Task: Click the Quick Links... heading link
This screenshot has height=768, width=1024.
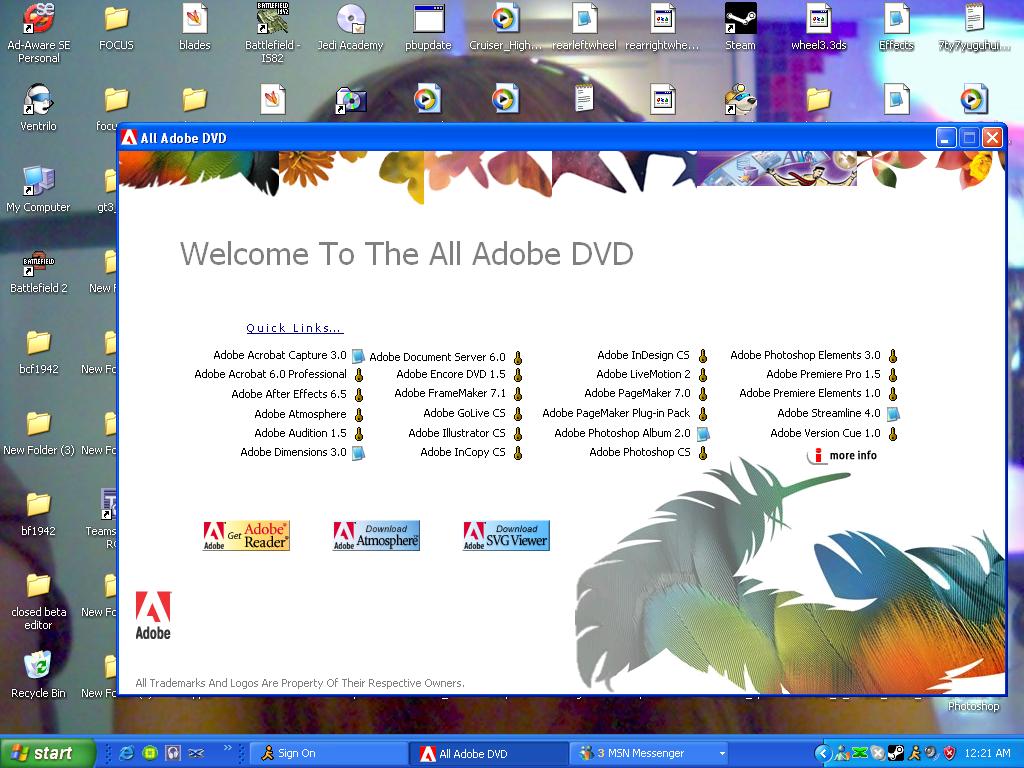Action: 295,328
